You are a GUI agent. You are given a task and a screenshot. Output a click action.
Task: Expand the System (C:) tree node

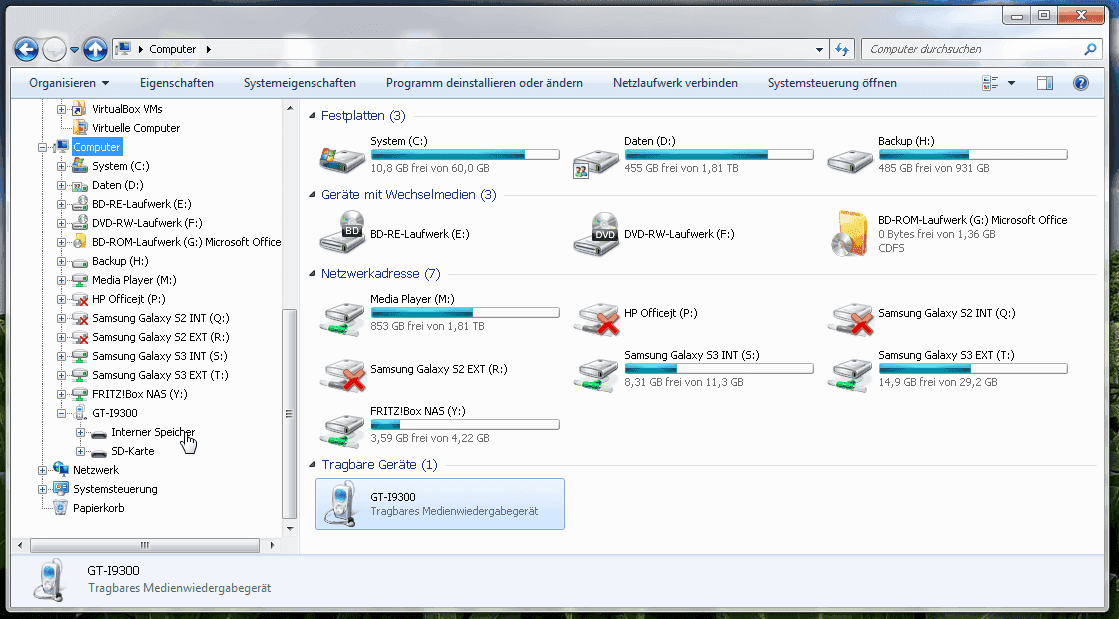(61, 166)
